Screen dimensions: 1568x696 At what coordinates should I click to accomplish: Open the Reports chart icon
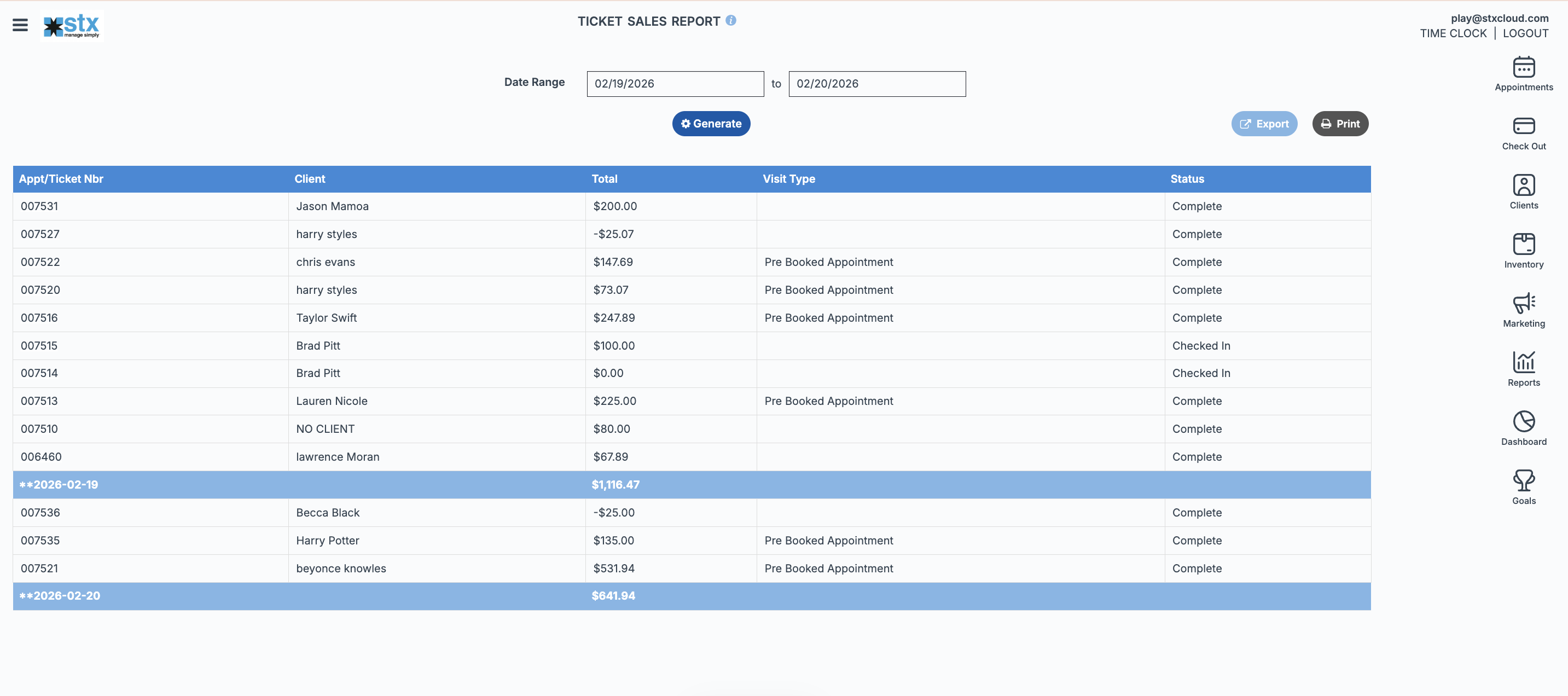point(1523,363)
